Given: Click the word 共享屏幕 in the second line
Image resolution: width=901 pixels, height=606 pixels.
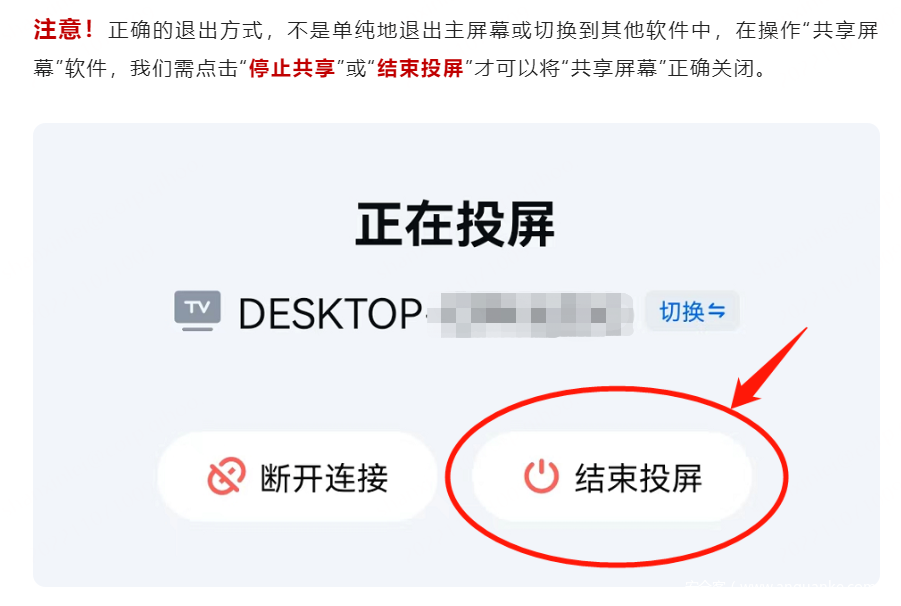Looking at the screenshot, I should (614, 68).
